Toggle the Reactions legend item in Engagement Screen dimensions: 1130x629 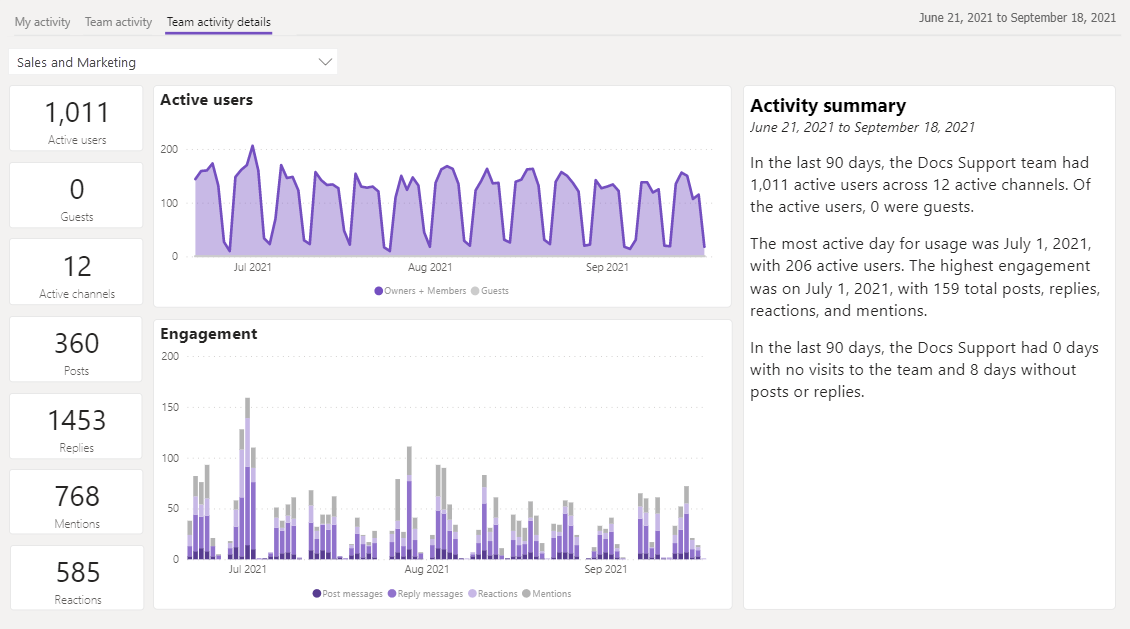[493, 594]
